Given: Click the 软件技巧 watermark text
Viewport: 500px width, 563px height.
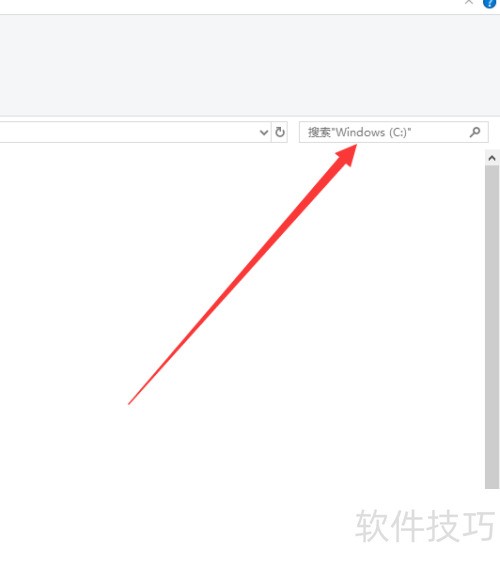Looking at the screenshot, I should (x=425, y=526).
